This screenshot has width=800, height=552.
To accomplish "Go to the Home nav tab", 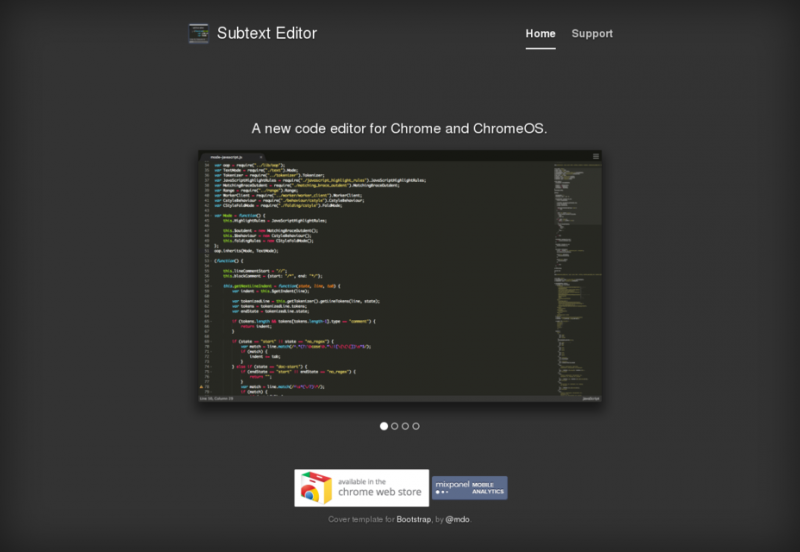I will pyautogui.click(x=540, y=33).
